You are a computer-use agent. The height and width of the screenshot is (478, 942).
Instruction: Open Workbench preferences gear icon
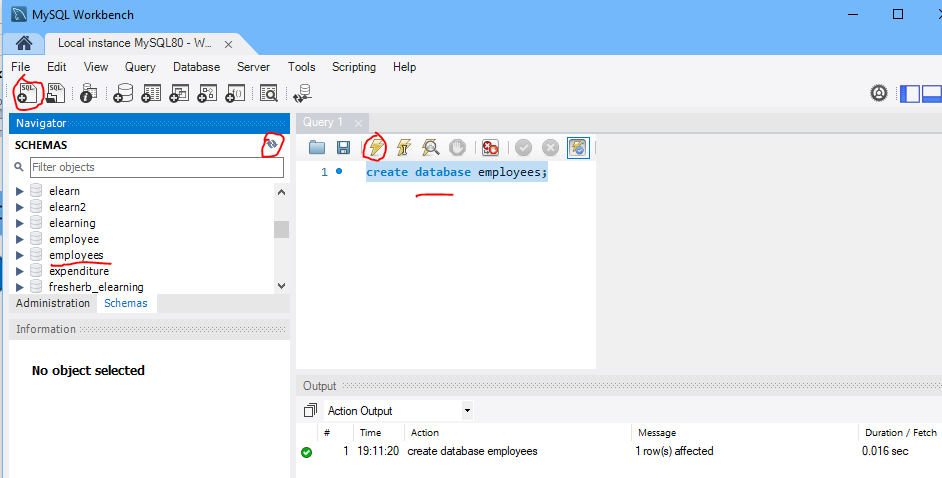(879, 93)
